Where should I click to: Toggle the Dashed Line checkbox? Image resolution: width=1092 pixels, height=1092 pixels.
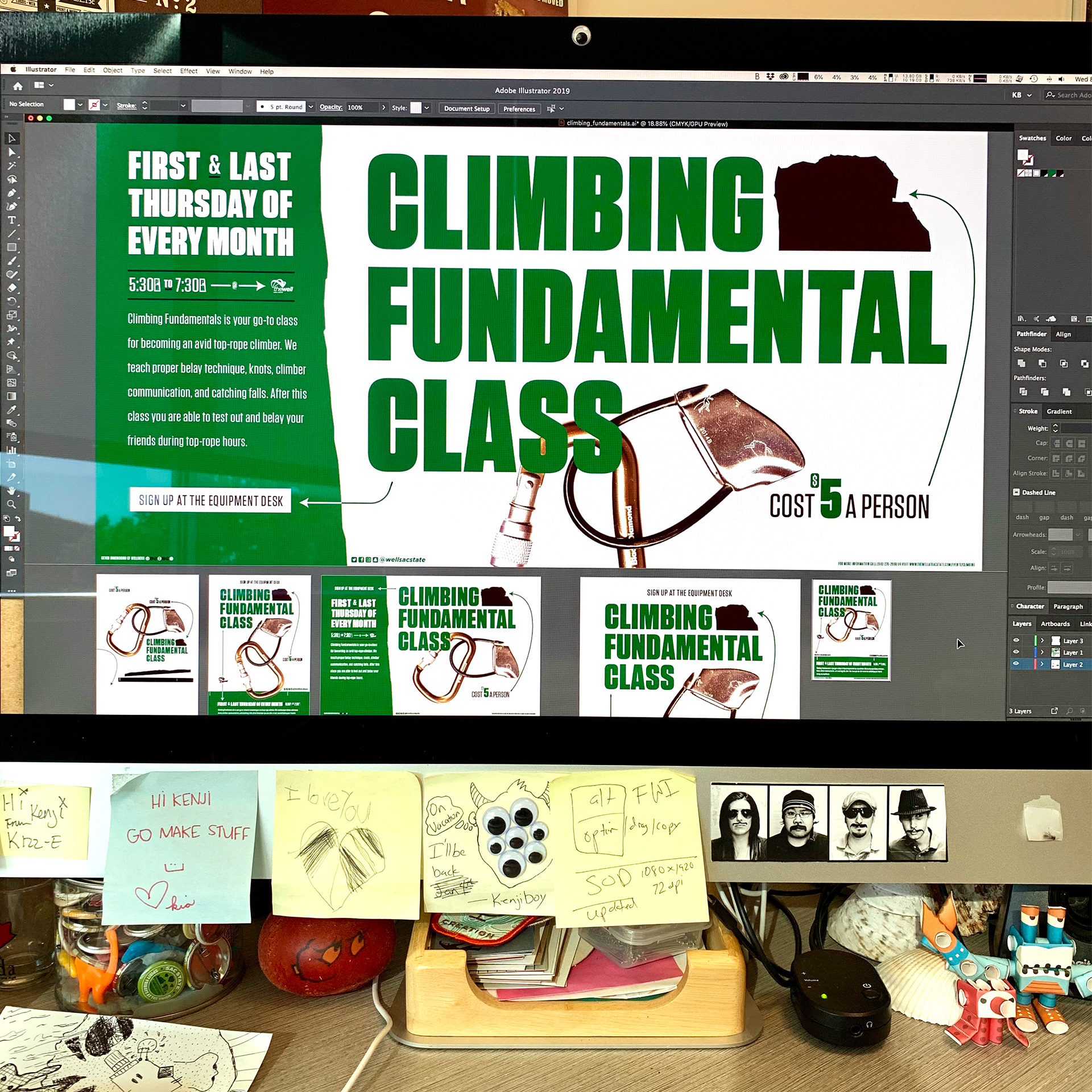click(1016, 492)
